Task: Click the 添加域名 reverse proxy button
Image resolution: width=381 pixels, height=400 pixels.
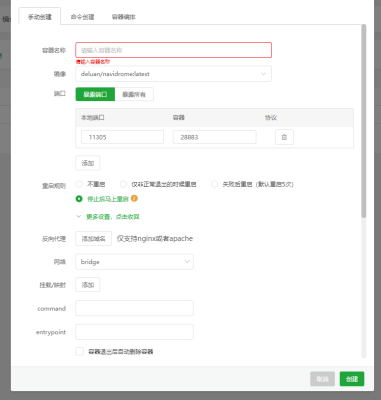Action: click(93, 239)
